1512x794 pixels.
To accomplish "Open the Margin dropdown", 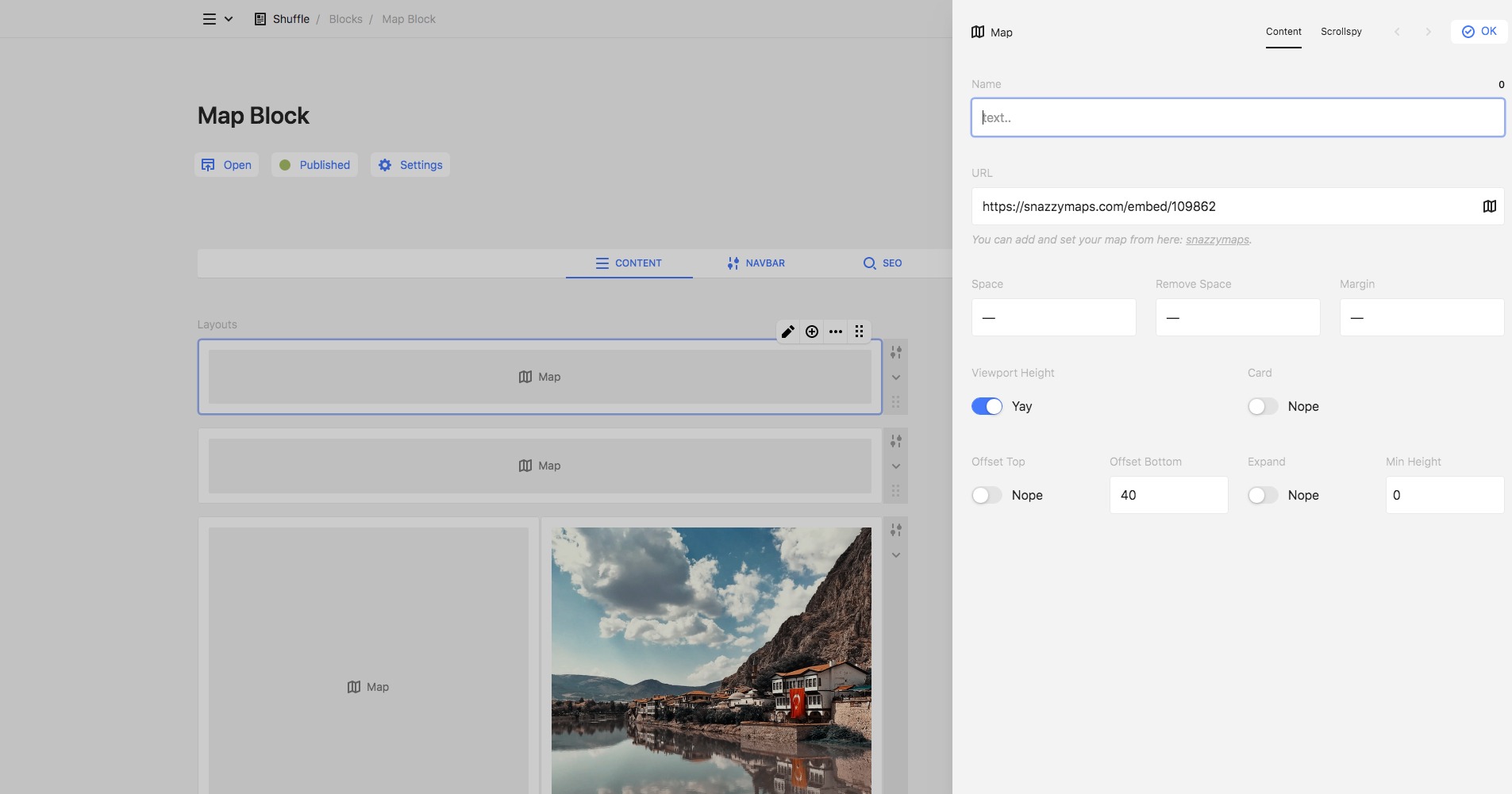I will coord(1422,317).
